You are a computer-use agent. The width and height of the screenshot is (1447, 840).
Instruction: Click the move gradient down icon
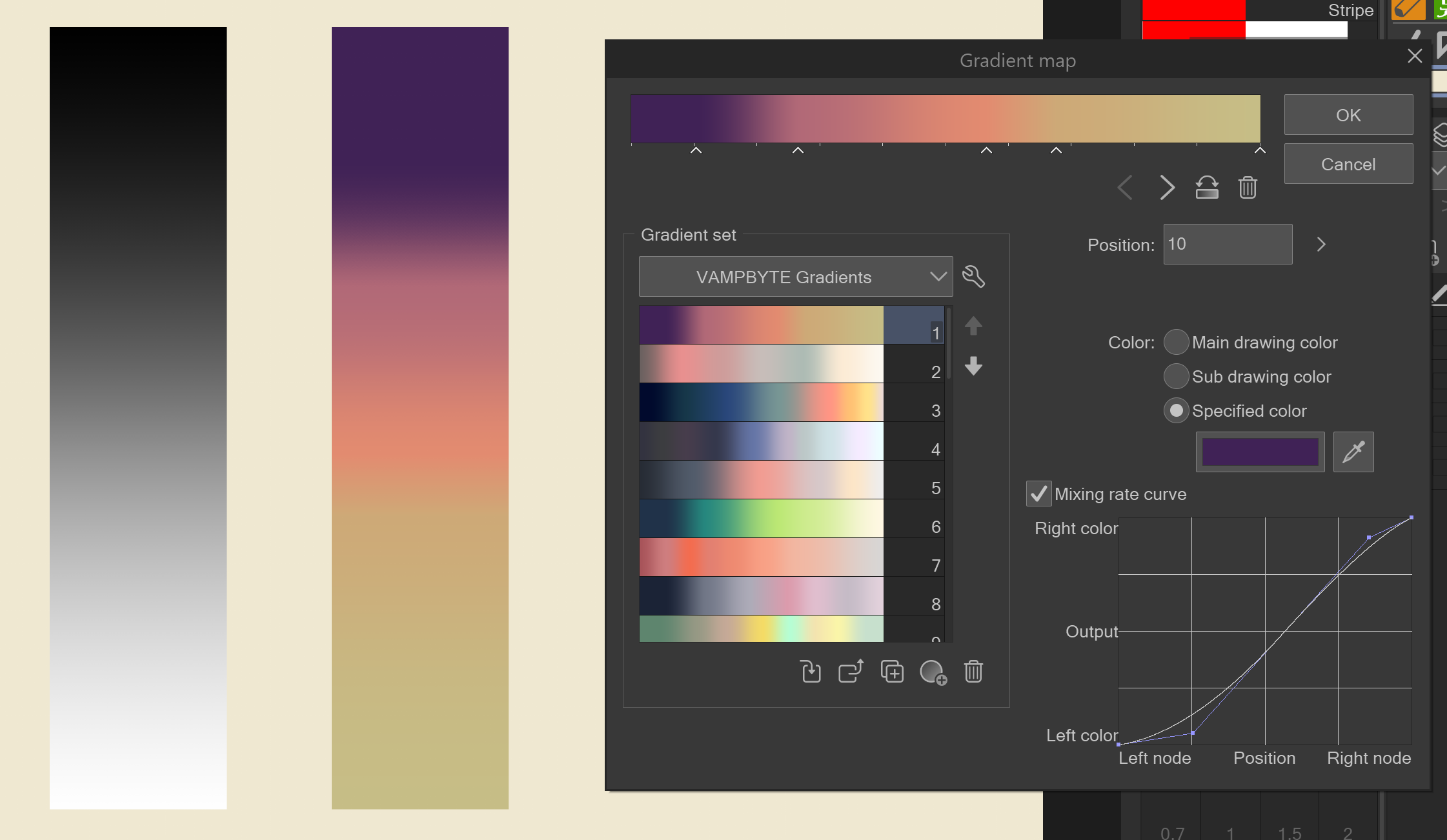coord(975,367)
